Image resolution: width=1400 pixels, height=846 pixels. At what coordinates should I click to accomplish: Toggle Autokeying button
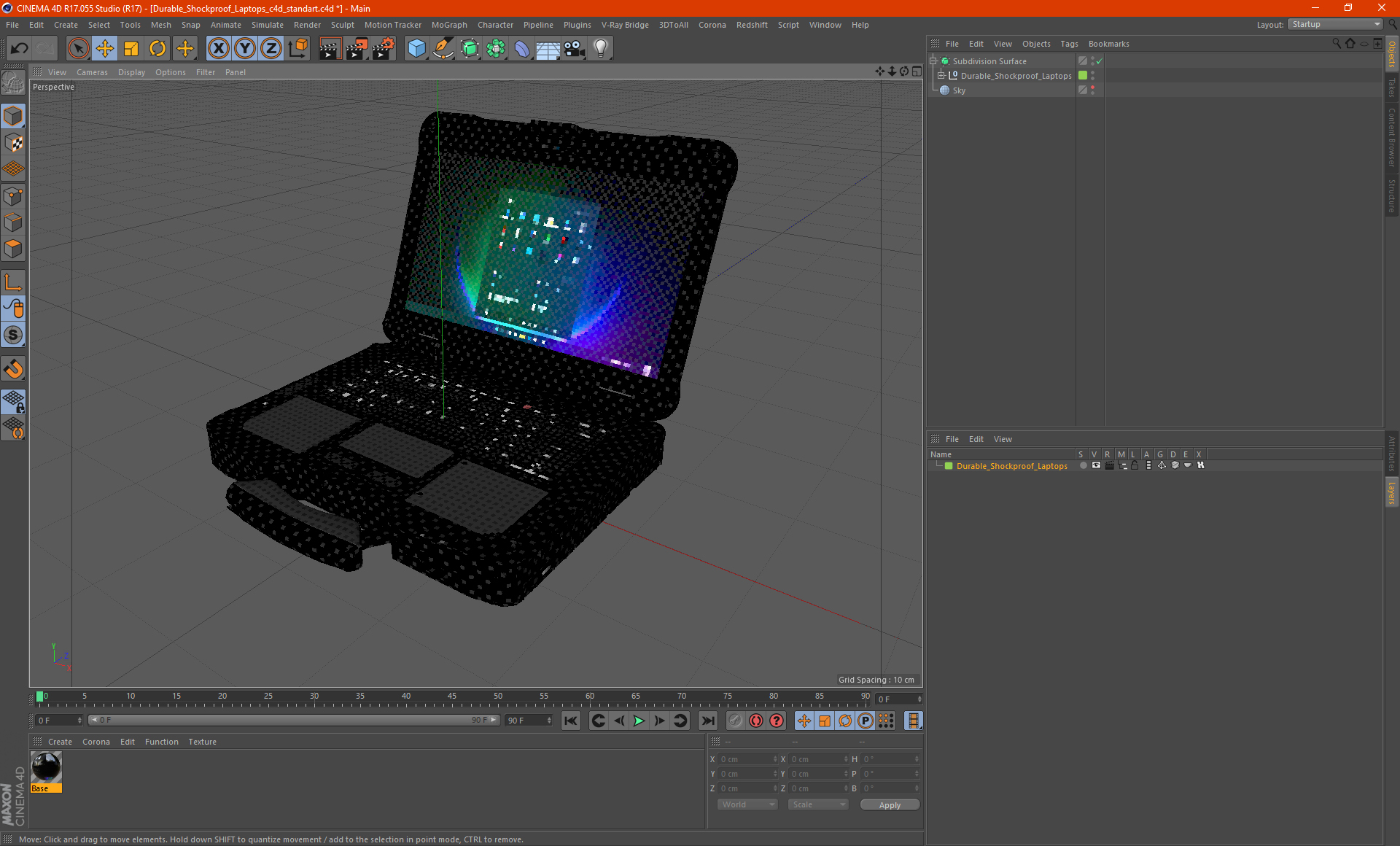pyautogui.click(x=756, y=721)
